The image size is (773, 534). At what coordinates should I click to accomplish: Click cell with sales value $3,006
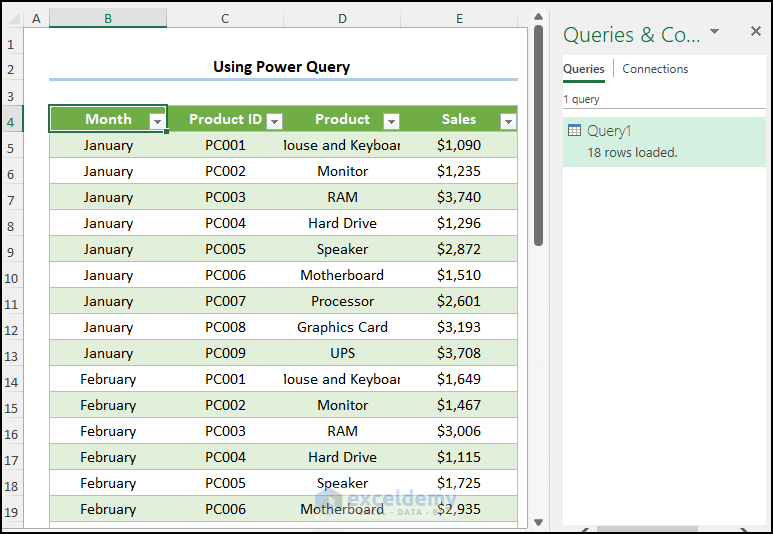[x=459, y=431]
